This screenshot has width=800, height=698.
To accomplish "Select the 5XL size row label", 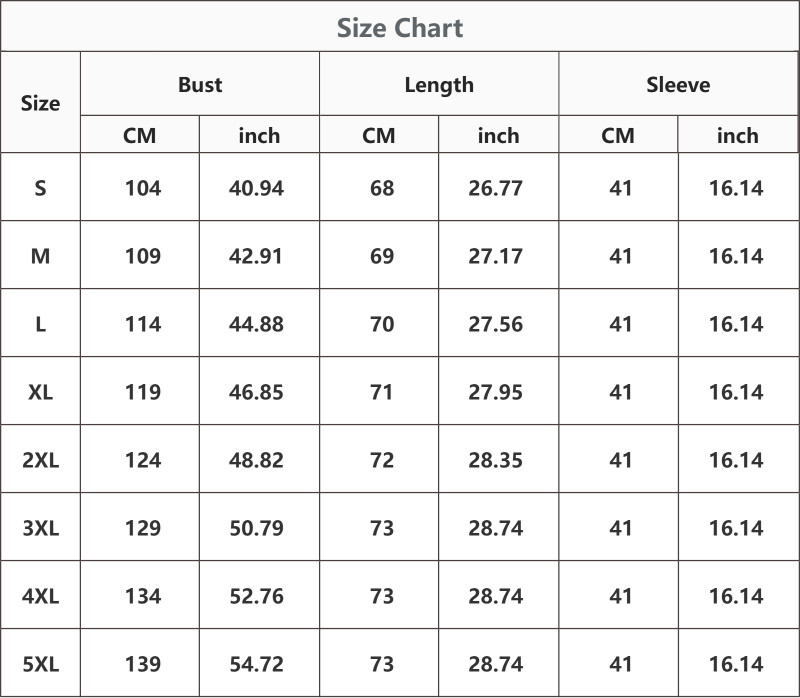I will pyautogui.click(x=40, y=664).
